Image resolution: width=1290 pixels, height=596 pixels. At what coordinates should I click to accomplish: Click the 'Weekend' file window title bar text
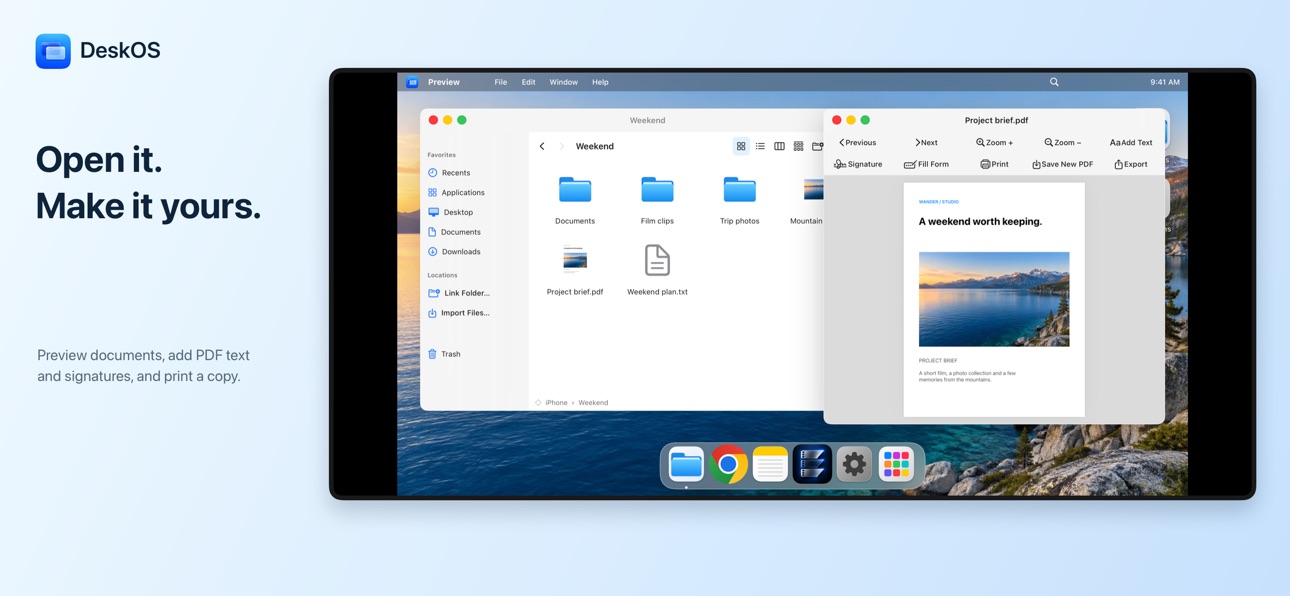coord(647,120)
